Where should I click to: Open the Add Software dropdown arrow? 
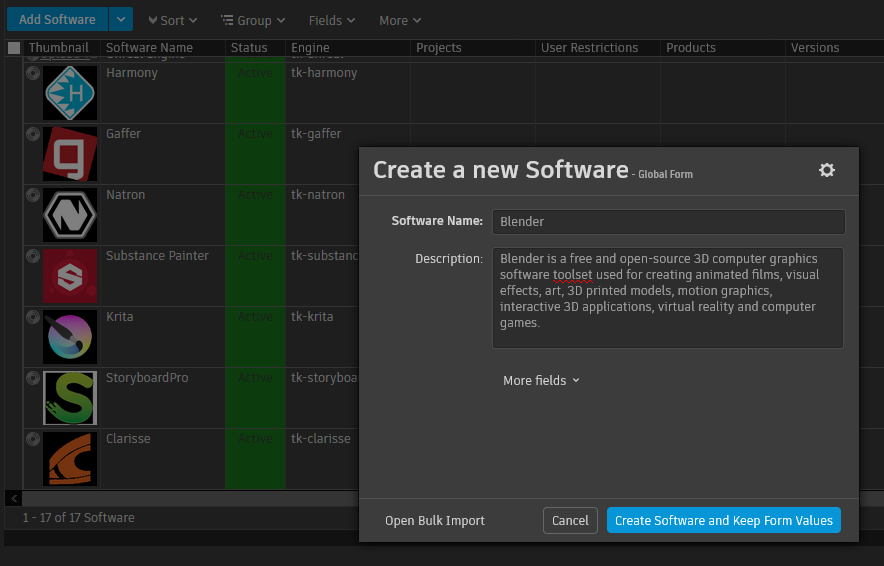point(121,19)
